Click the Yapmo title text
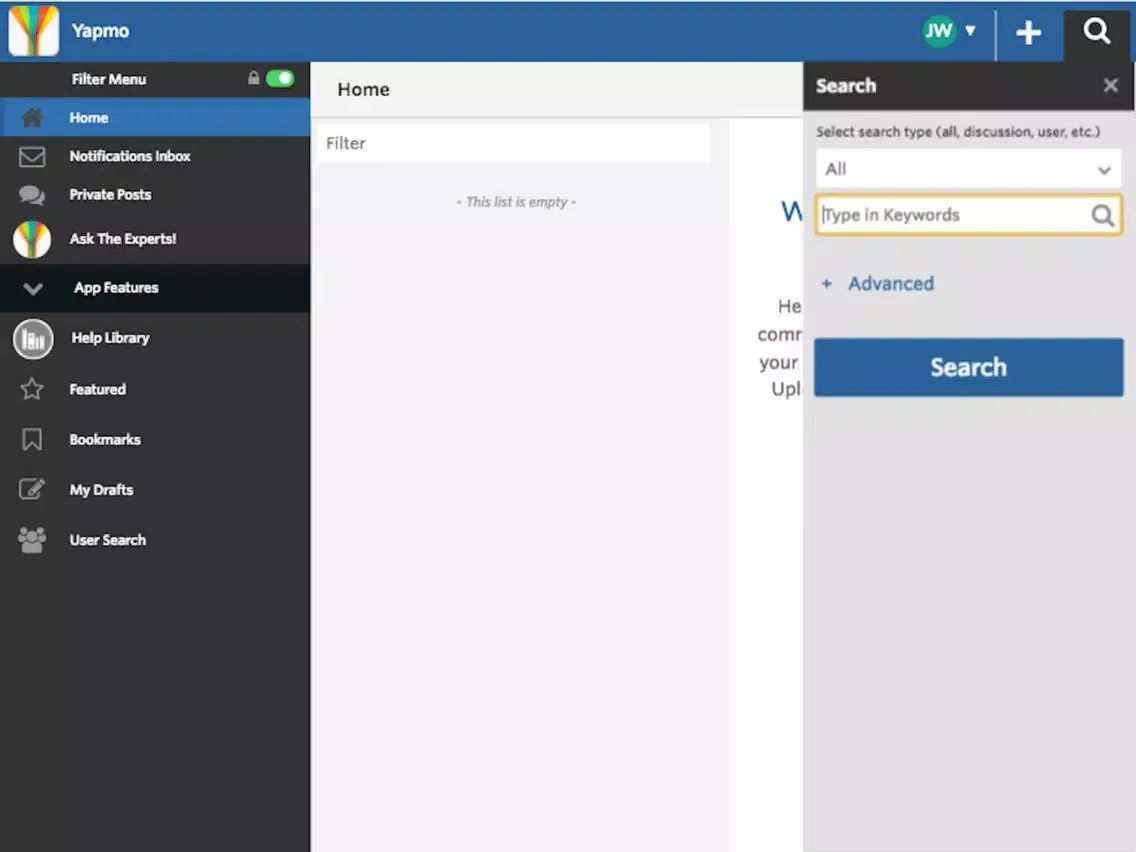1136x852 pixels. pyautogui.click(x=100, y=31)
